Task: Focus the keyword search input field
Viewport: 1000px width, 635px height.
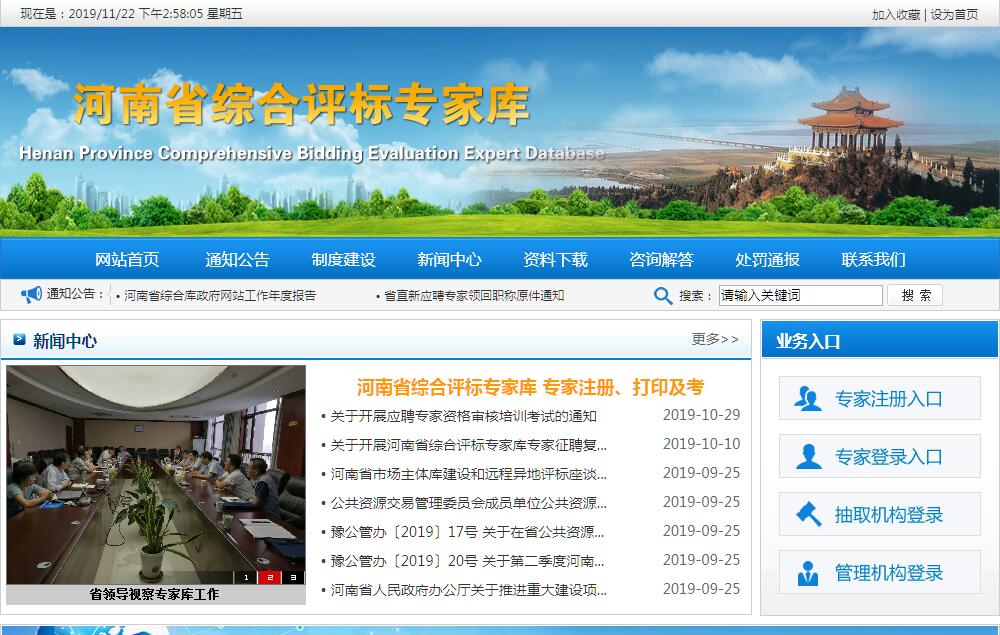Action: [800, 295]
